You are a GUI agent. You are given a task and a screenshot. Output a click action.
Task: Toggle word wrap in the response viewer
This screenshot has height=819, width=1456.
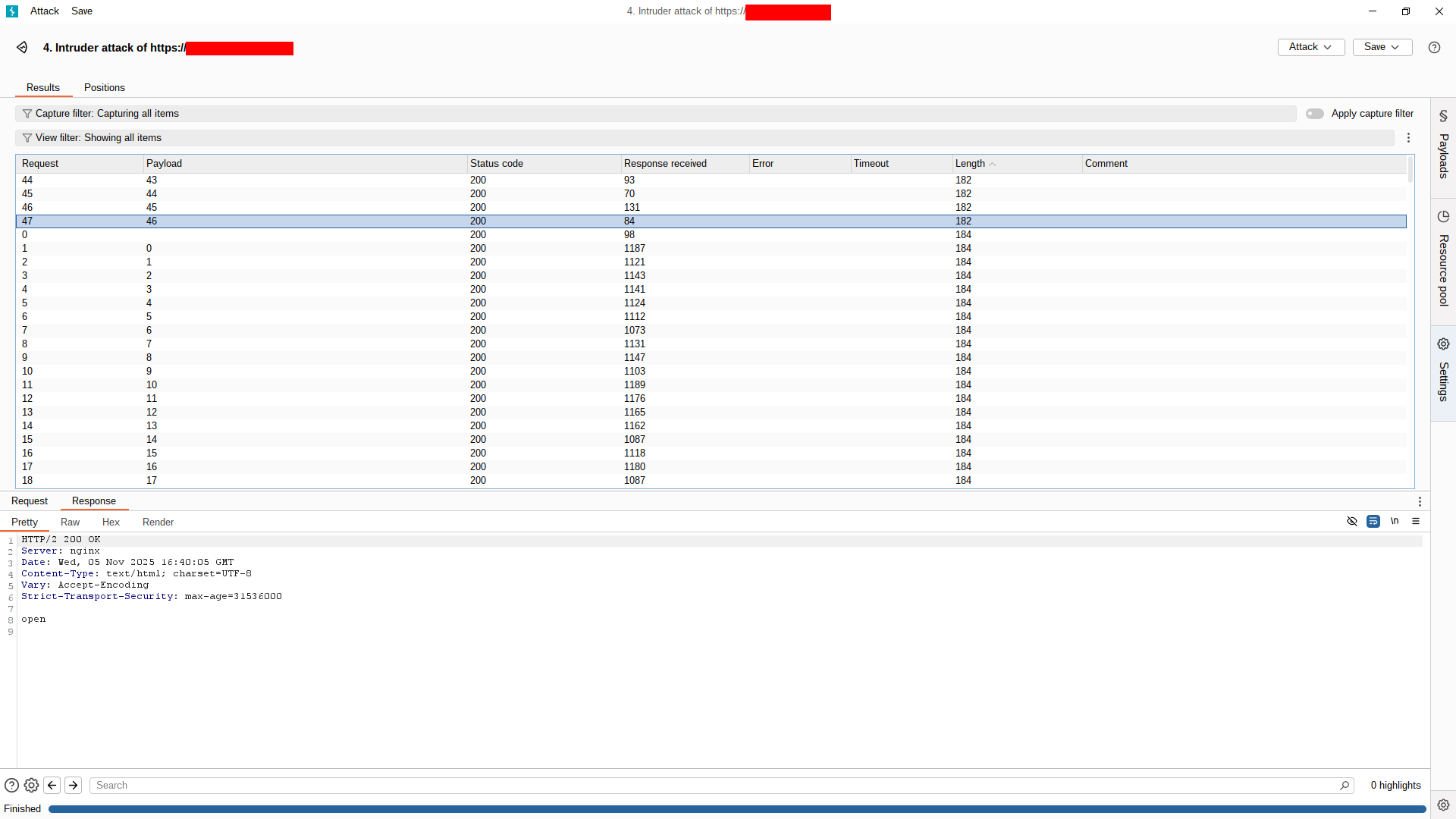coord(1373,522)
